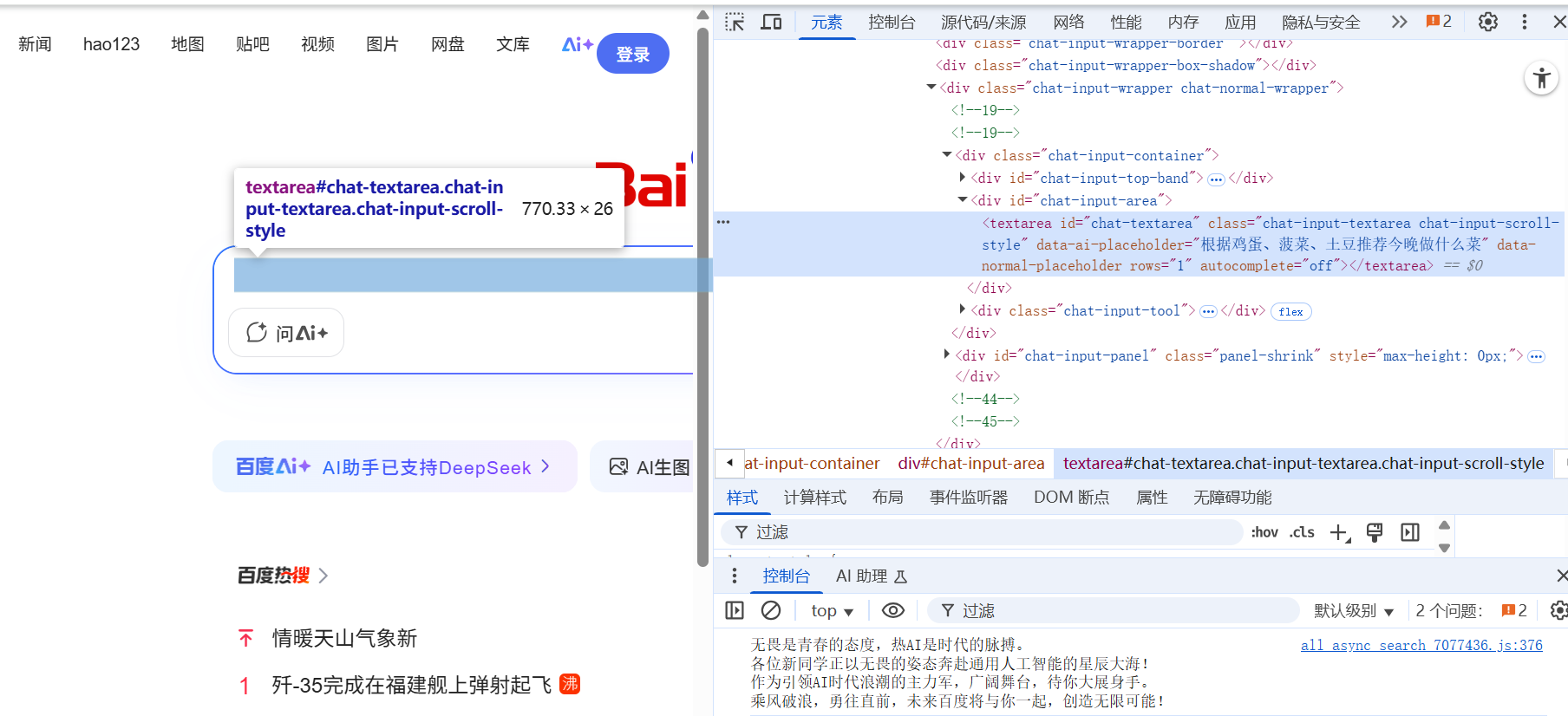Open the Application tab
The image size is (1568, 716).
[x=1240, y=23]
